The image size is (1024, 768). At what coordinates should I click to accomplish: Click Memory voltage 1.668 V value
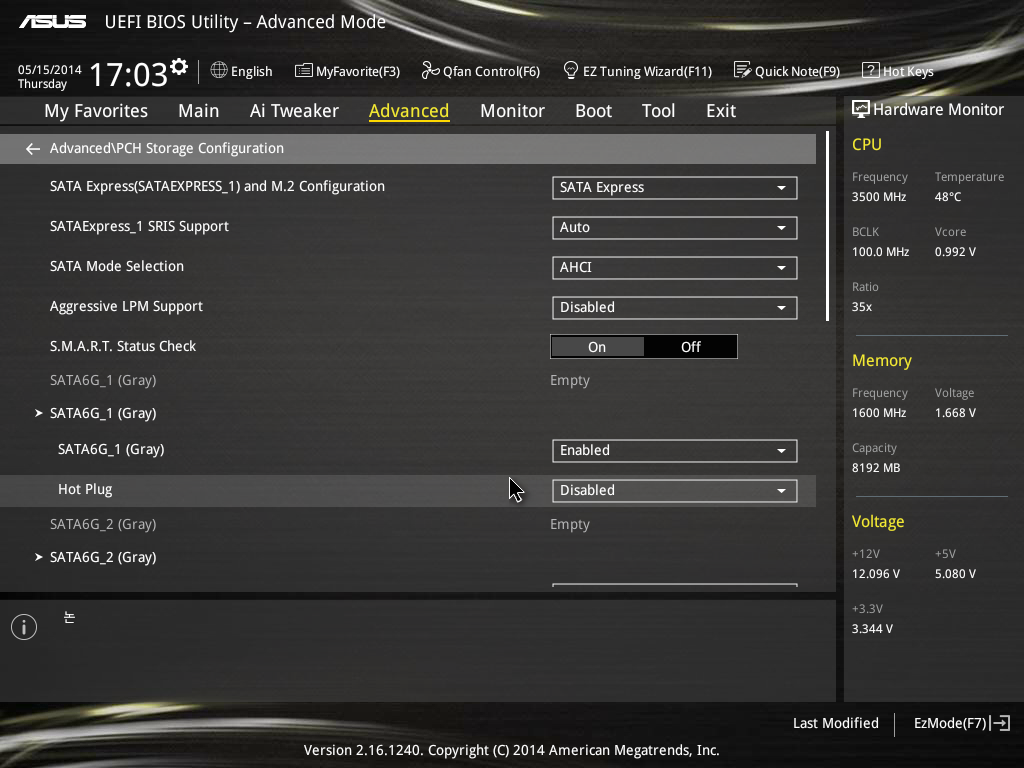(955, 413)
